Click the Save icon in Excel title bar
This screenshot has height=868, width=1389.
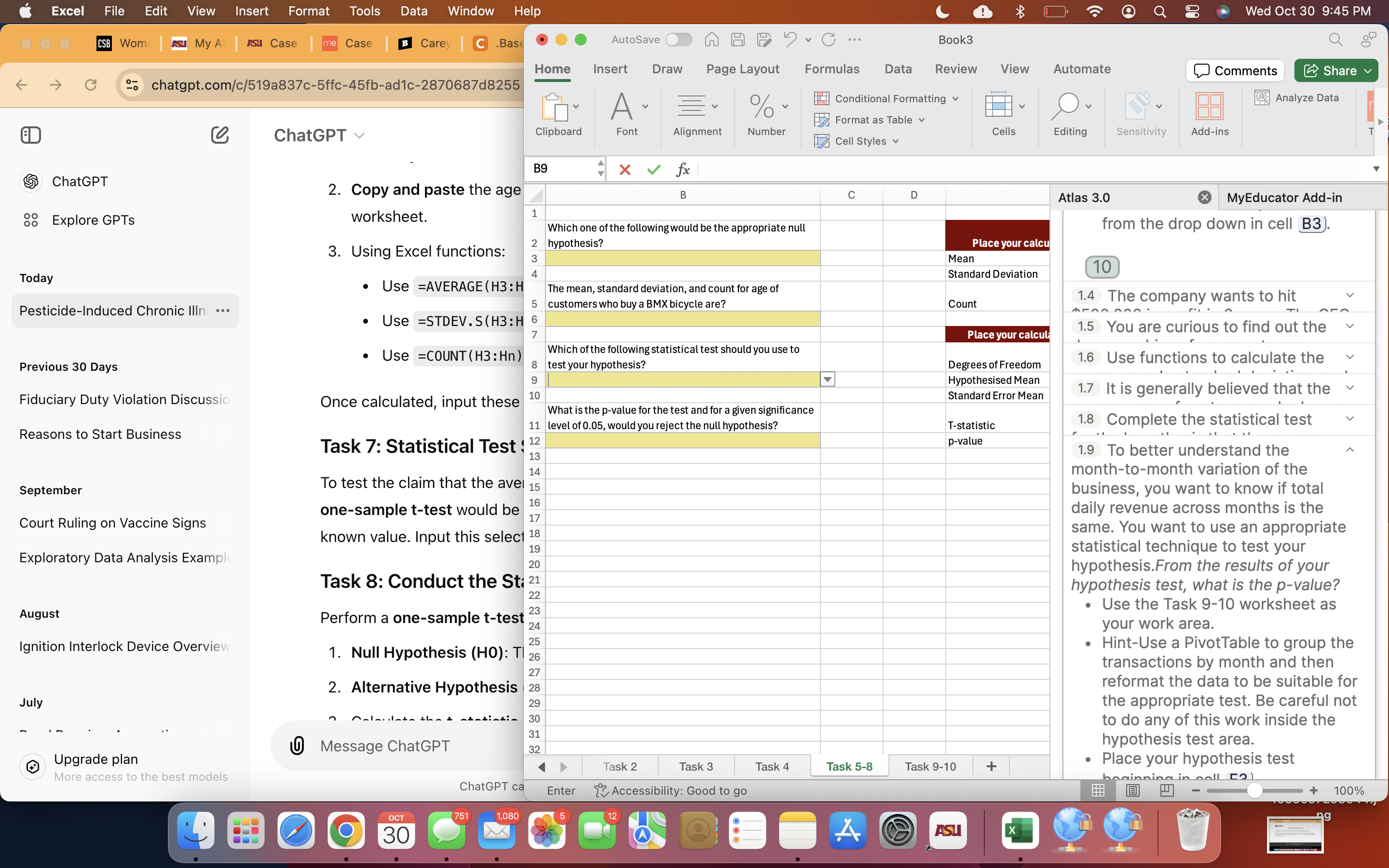tap(737, 40)
